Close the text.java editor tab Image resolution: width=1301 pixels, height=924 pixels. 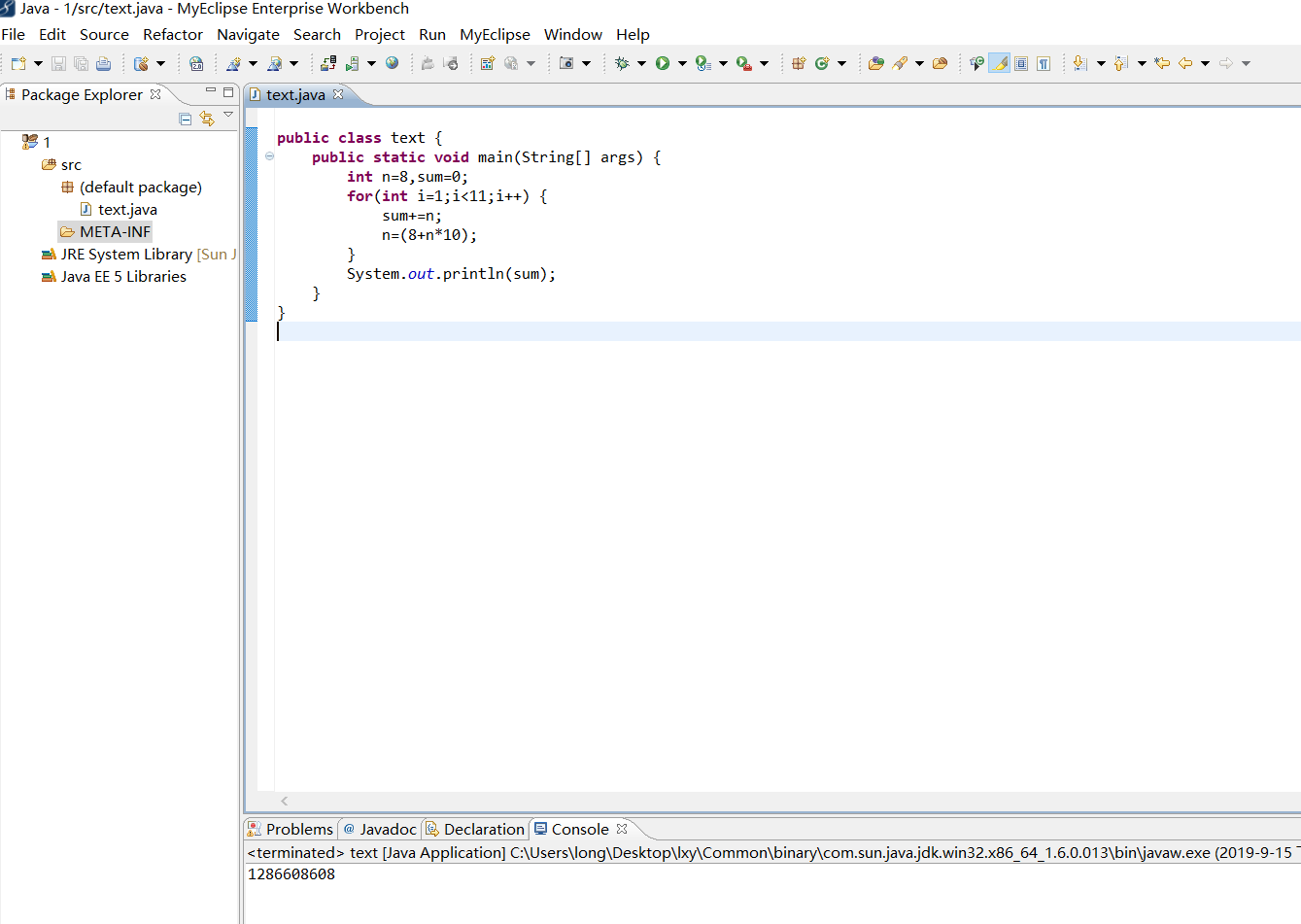point(338,94)
